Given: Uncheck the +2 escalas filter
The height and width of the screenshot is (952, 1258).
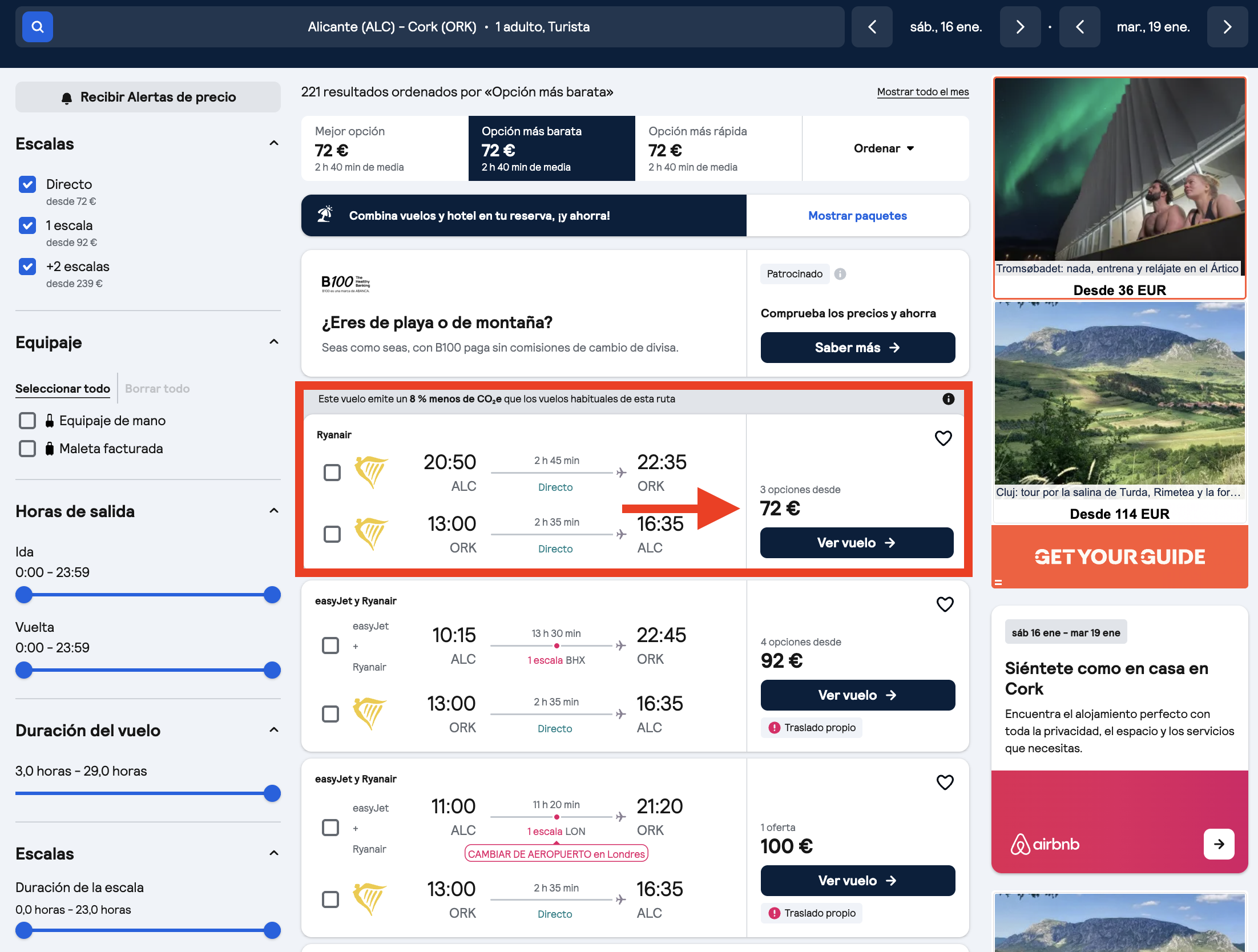Looking at the screenshot, I should tap(27, 267).
